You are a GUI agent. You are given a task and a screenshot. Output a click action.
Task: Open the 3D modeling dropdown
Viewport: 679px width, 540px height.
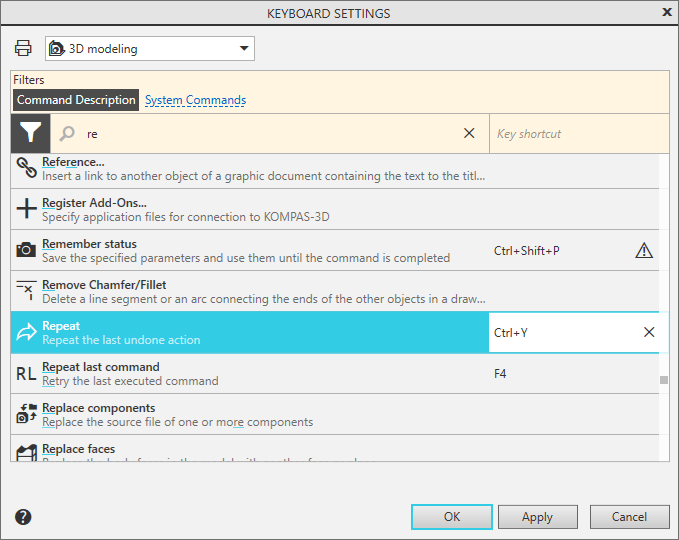click(150, 49)
